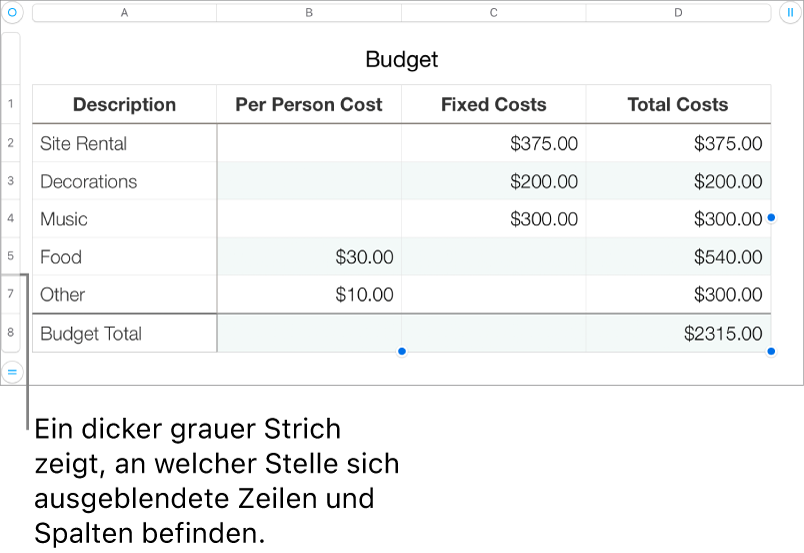This screenshot has width=804, height=553.
Task: Select column A header tab
Action: 124,13
